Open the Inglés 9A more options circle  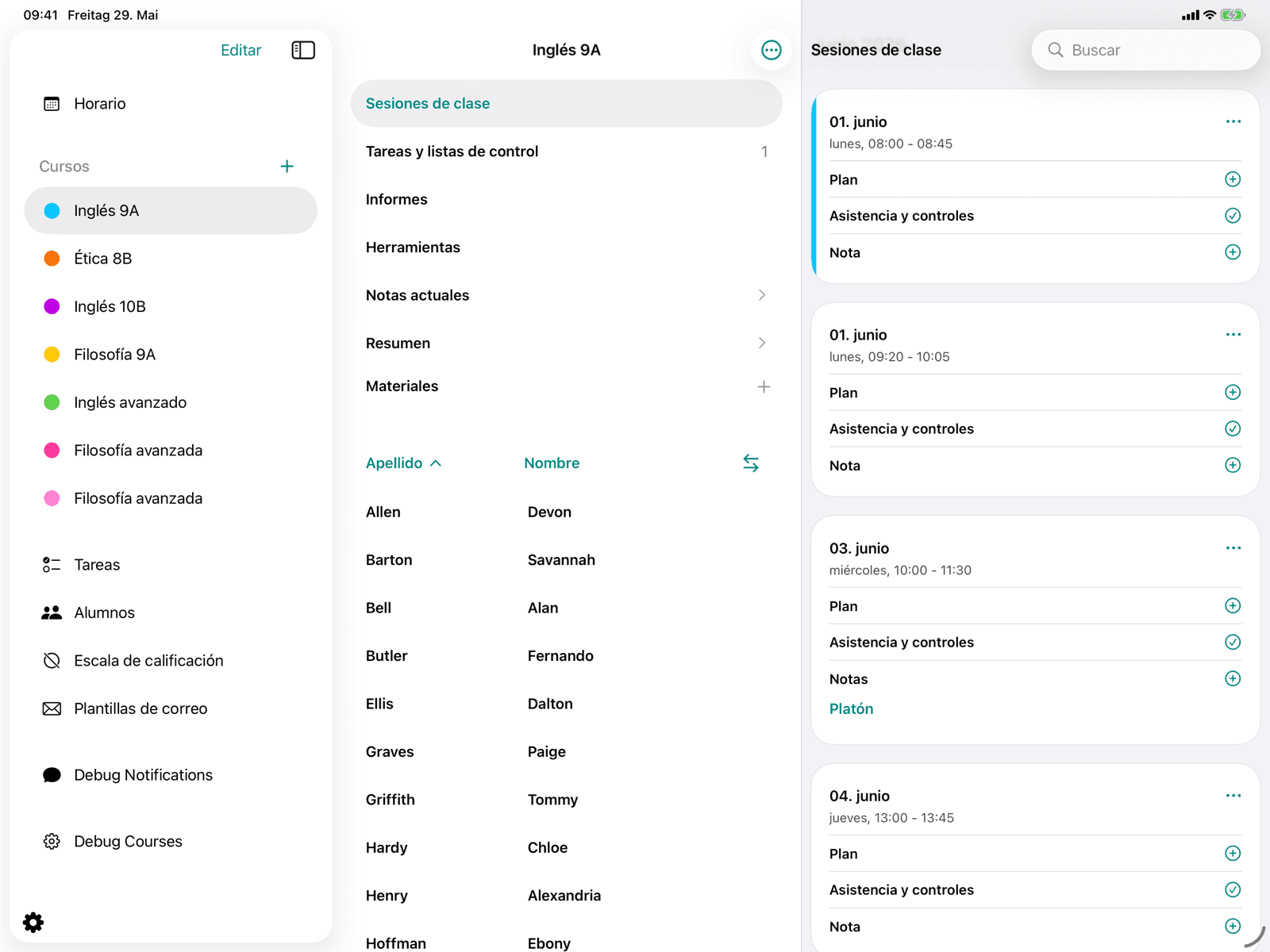click(x=771, y=50)
